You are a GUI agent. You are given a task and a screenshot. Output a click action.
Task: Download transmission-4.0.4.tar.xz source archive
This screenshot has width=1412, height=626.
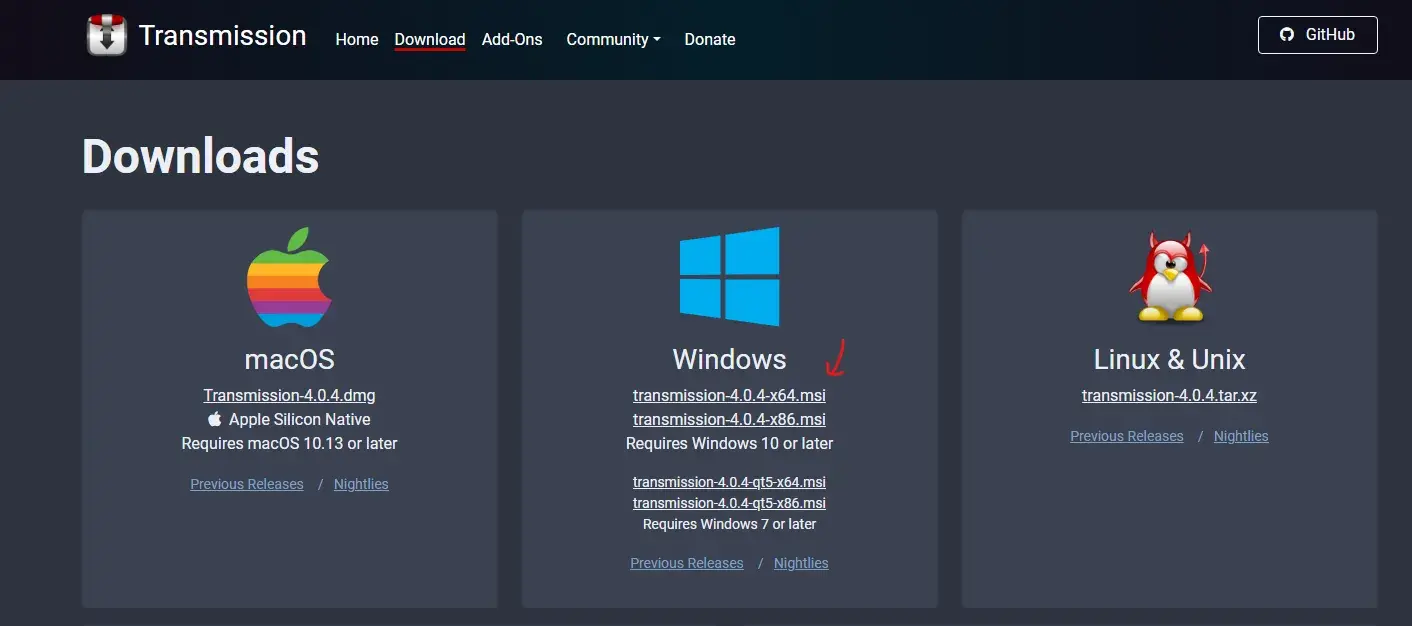pos(1169,395)
